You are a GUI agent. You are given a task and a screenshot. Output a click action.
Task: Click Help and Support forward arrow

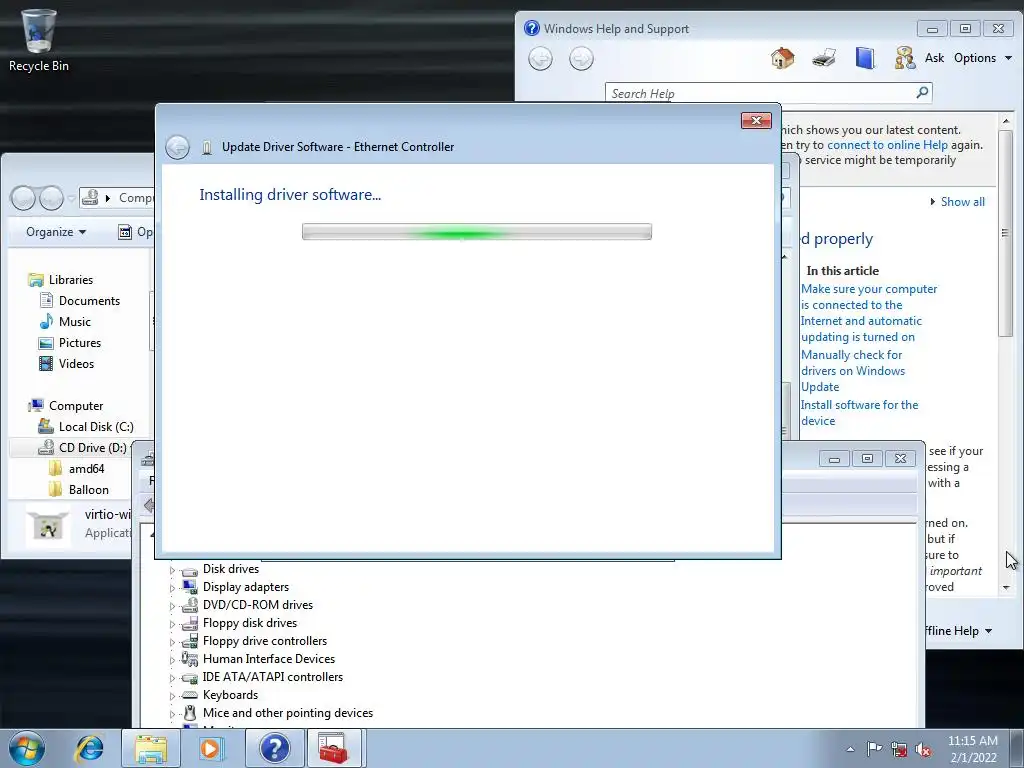pos(581,59)
